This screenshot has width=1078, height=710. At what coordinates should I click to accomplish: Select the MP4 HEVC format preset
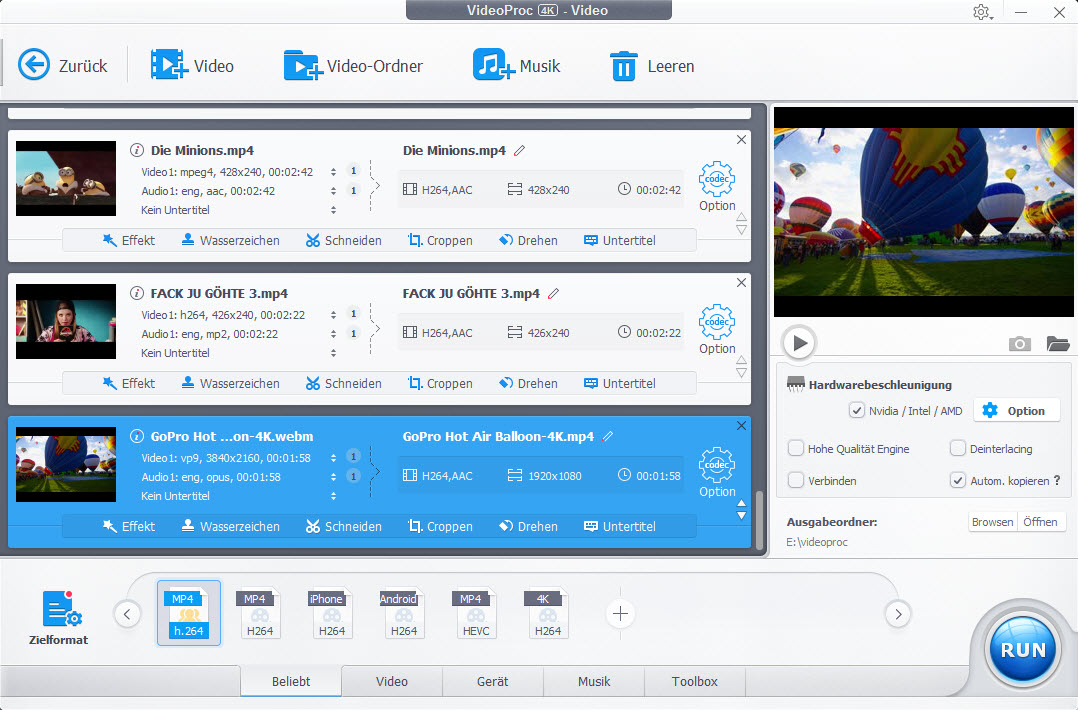[x=476, y=613]
